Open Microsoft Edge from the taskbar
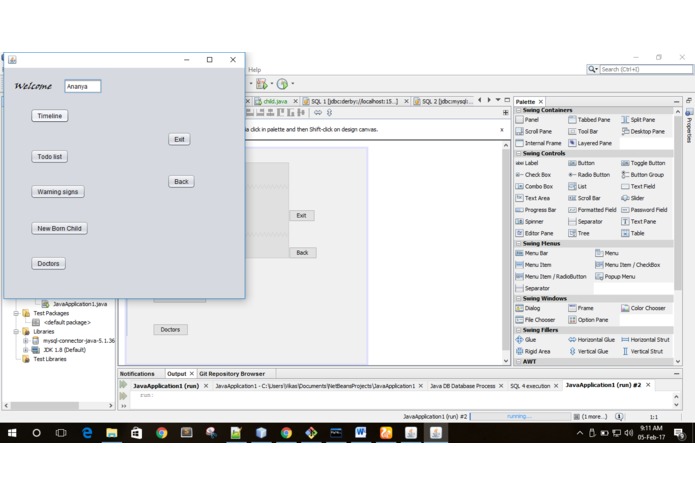This screenshot has width=695, height=494. point(87,433)
